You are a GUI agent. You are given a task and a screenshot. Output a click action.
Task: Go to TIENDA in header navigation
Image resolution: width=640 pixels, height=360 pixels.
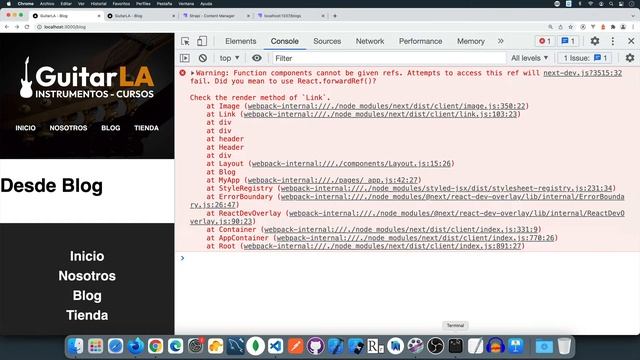[147, 128]
